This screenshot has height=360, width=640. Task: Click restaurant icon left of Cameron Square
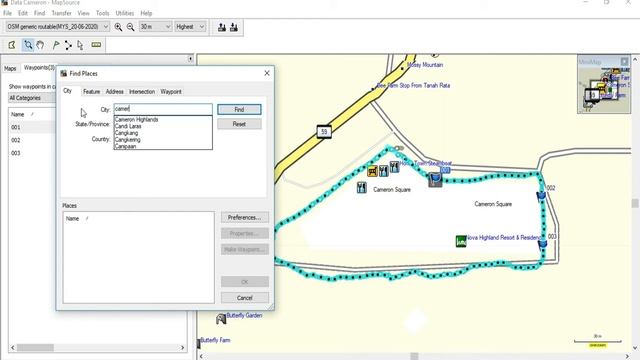pyautogui.click(x=361, y=187)
